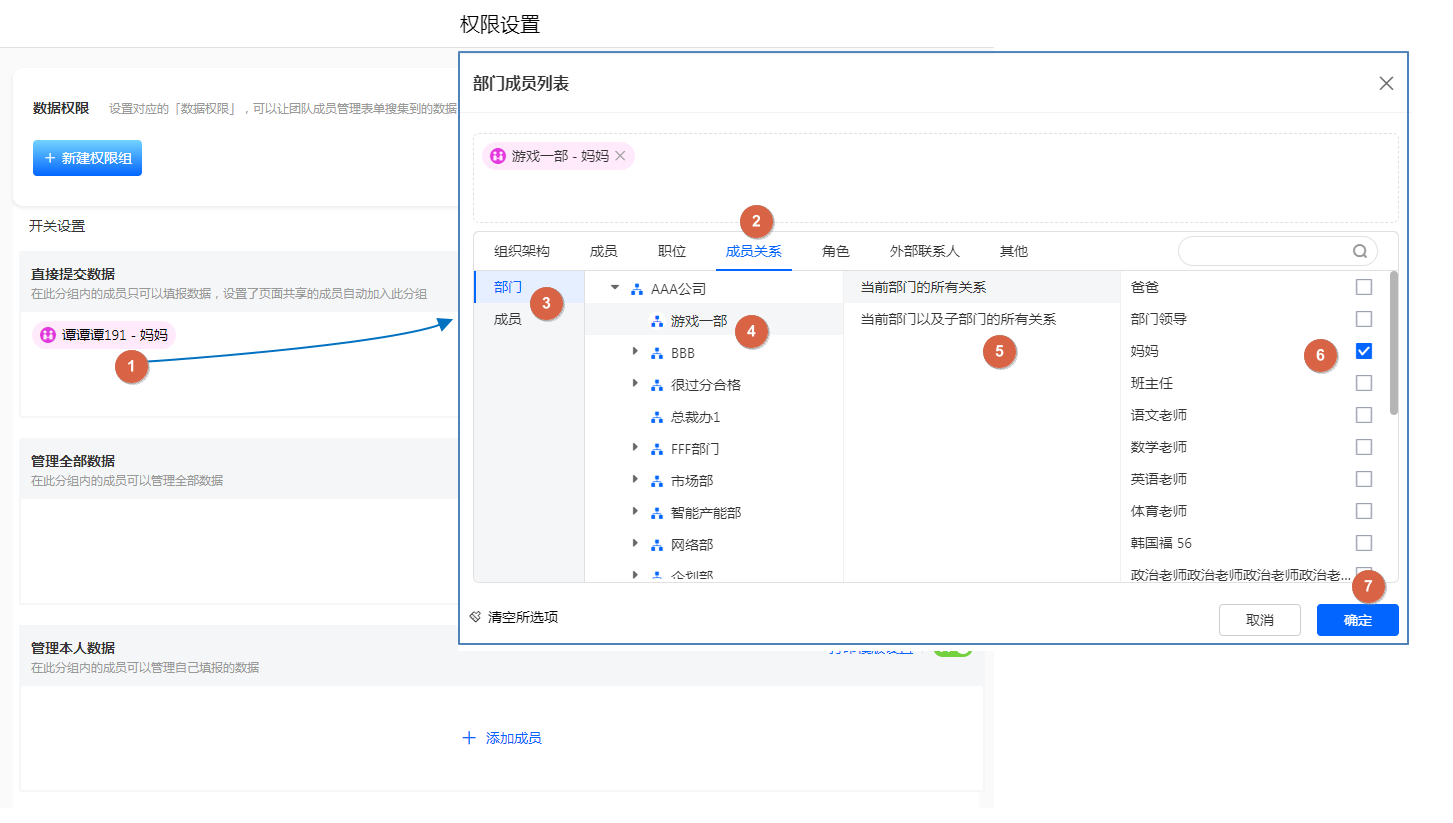Click the 总裁办1 department icon
This screenshot has height=823, width=1453.
pyautogui.click(x=657, y=417)
